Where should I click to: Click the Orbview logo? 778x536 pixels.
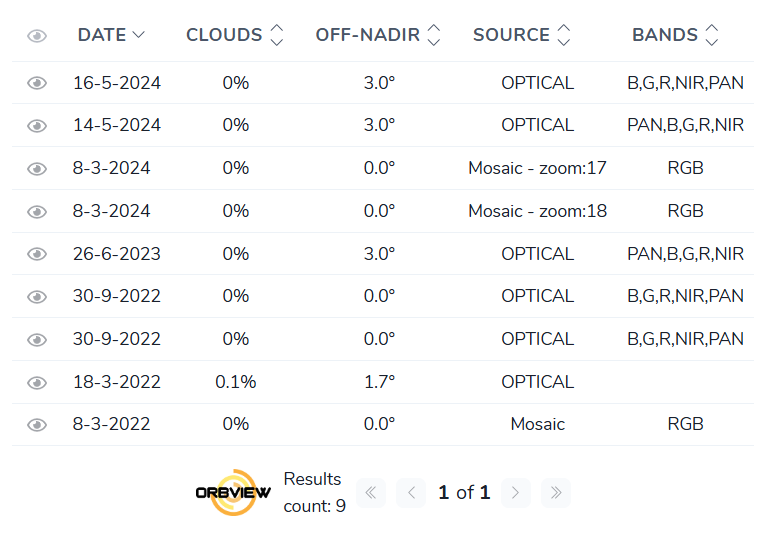[x=233, y=492]
